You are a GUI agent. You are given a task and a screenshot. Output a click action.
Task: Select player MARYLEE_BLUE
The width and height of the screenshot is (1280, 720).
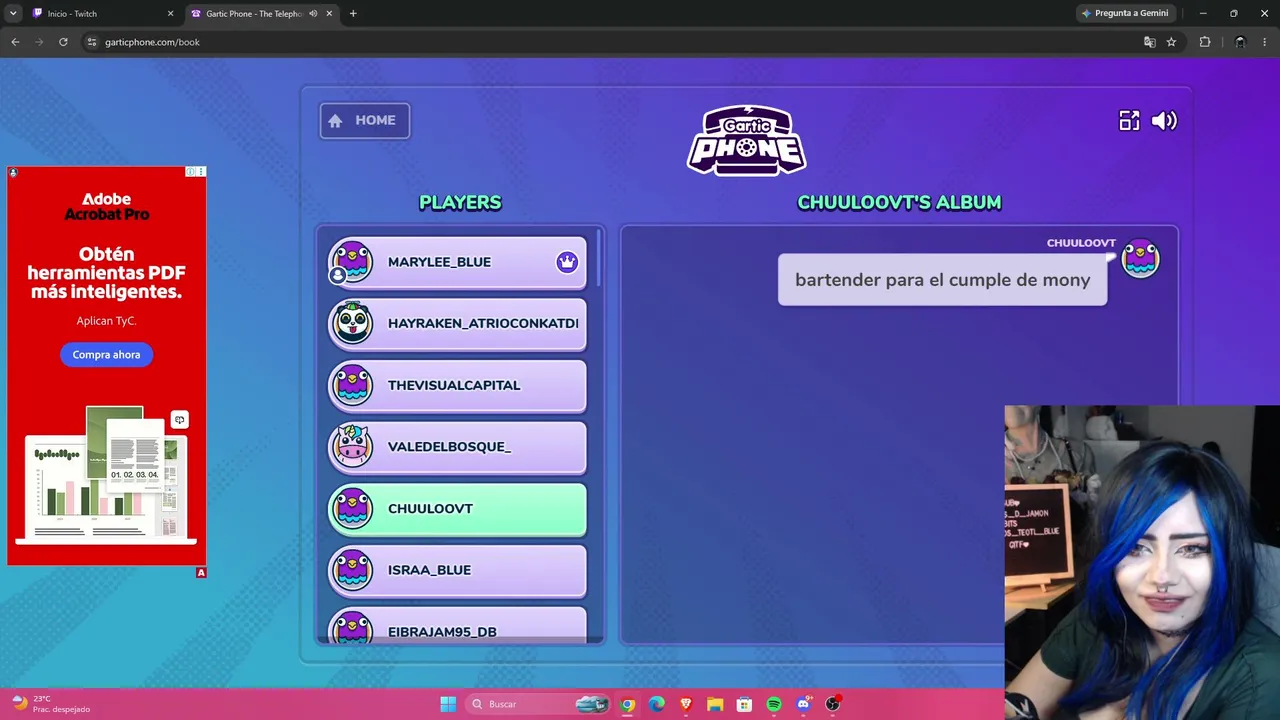click(457, 262)
